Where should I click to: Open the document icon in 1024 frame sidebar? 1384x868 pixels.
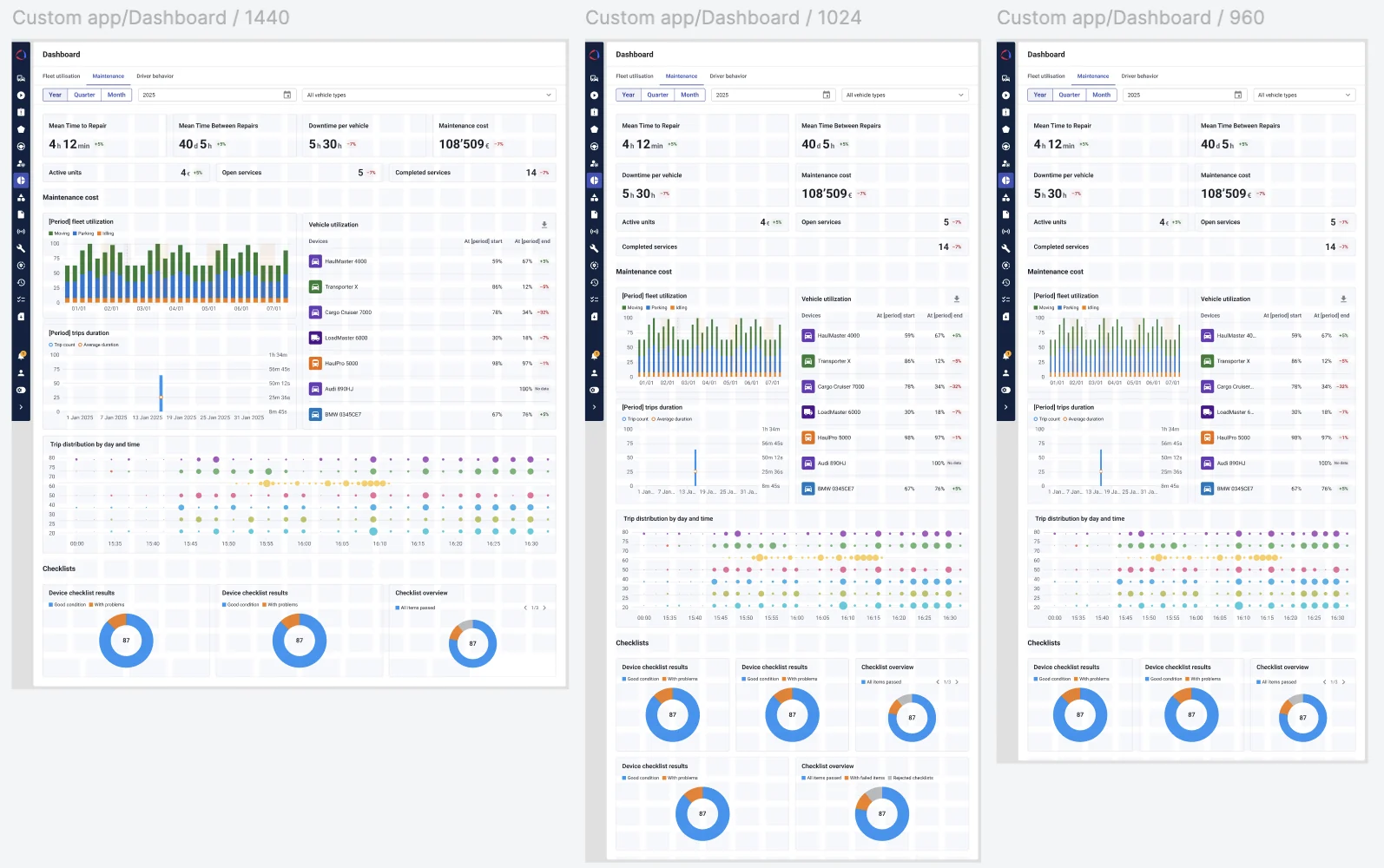(x=594, y=214)
